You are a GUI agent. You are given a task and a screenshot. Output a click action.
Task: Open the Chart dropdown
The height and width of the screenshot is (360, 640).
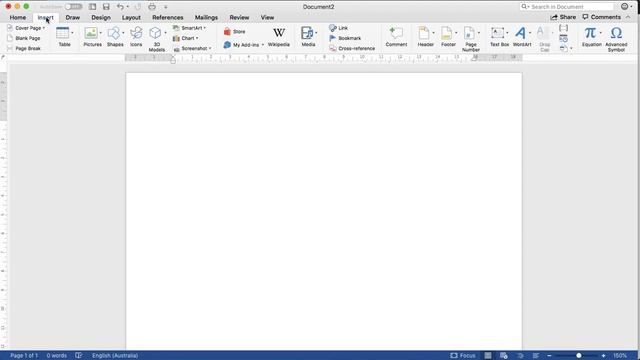click(x=197, y=38)
